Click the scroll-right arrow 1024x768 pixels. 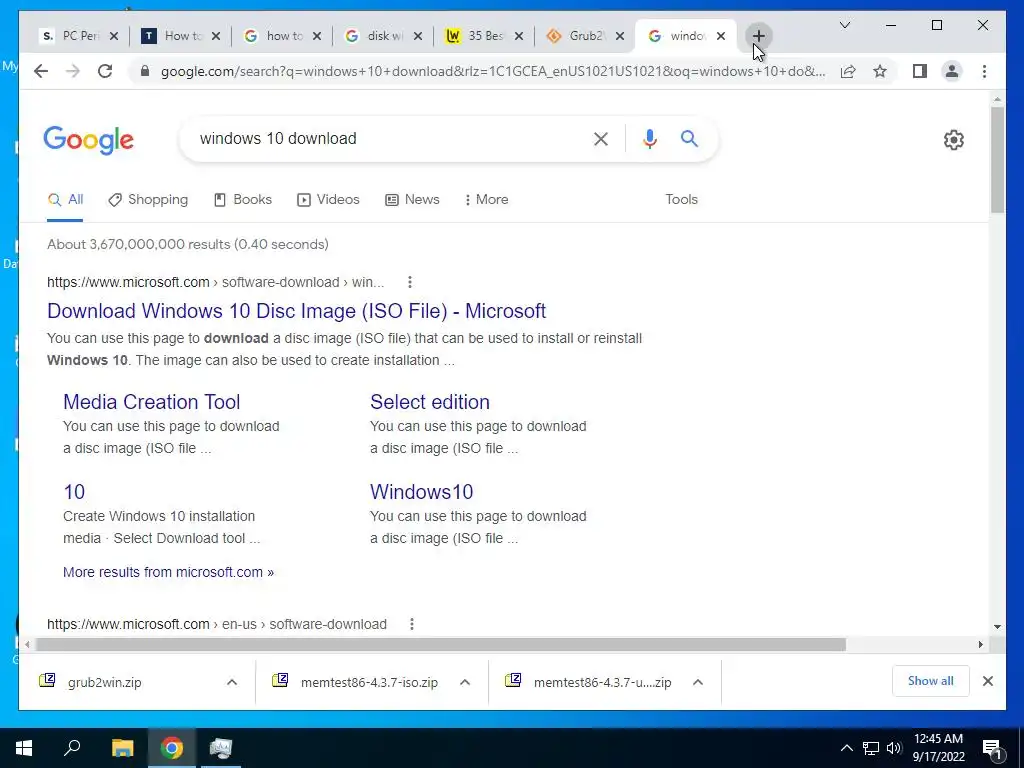click(x=980, y=644)
